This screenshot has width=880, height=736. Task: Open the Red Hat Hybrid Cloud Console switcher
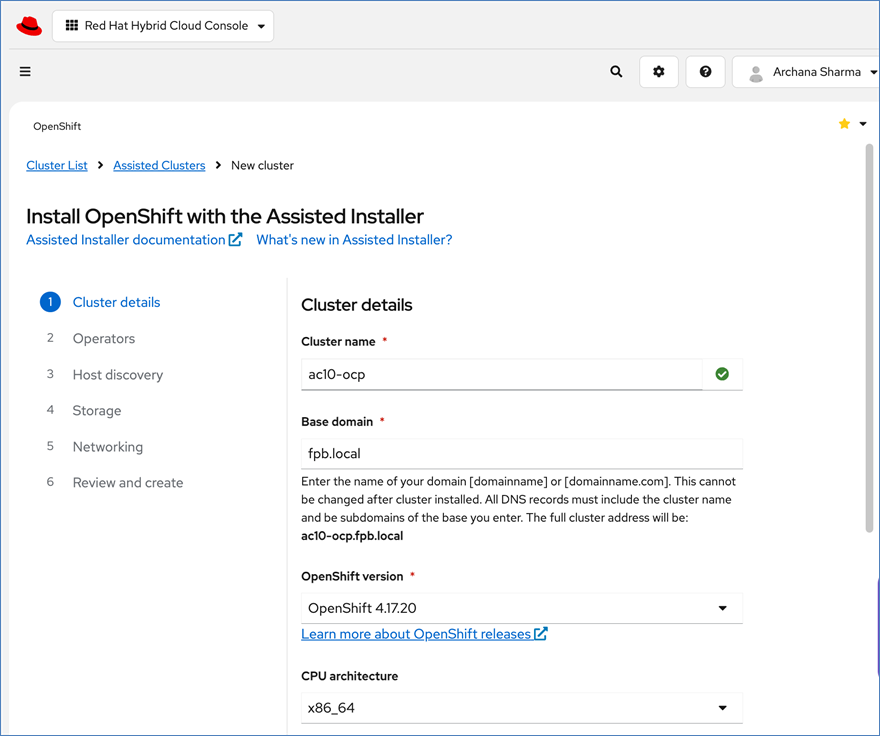point(163,26)
